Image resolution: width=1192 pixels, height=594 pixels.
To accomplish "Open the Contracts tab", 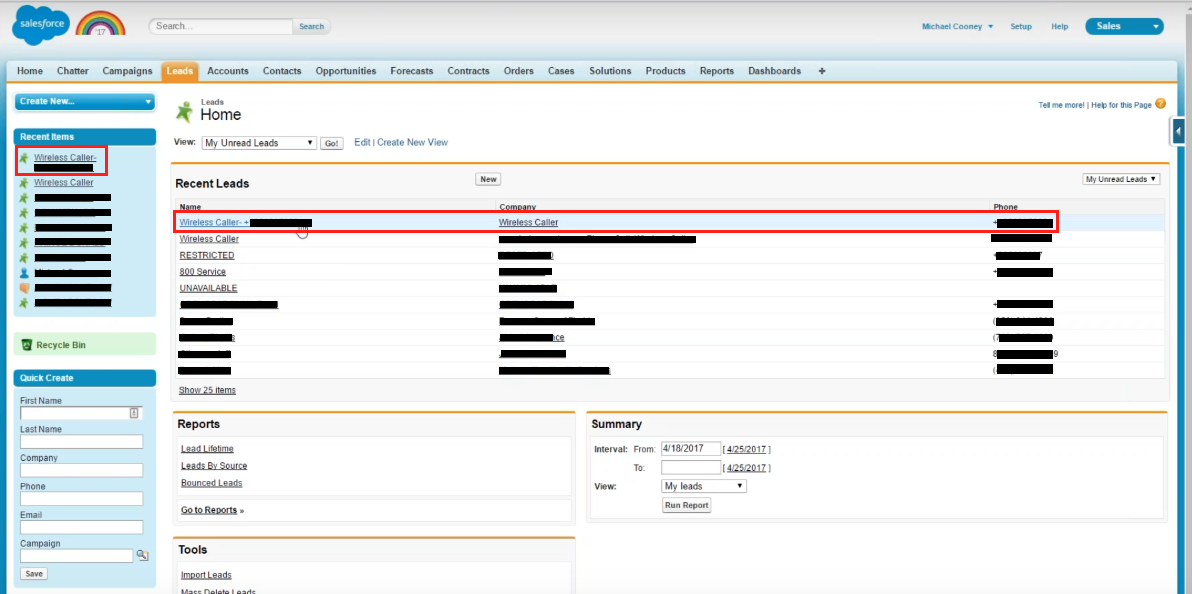I will pos(468,71).
